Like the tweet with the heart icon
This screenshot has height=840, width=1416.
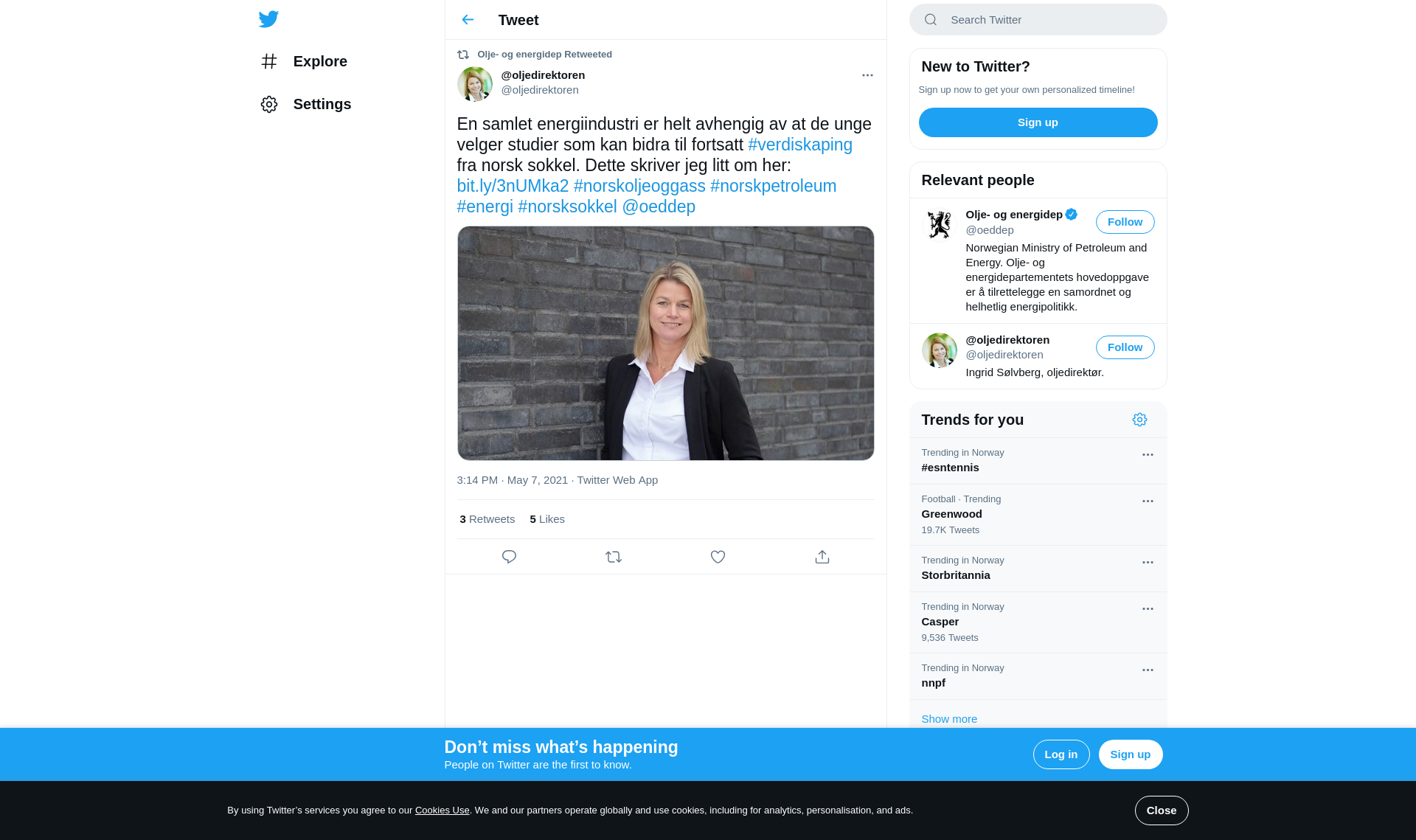tap(718, 557)
